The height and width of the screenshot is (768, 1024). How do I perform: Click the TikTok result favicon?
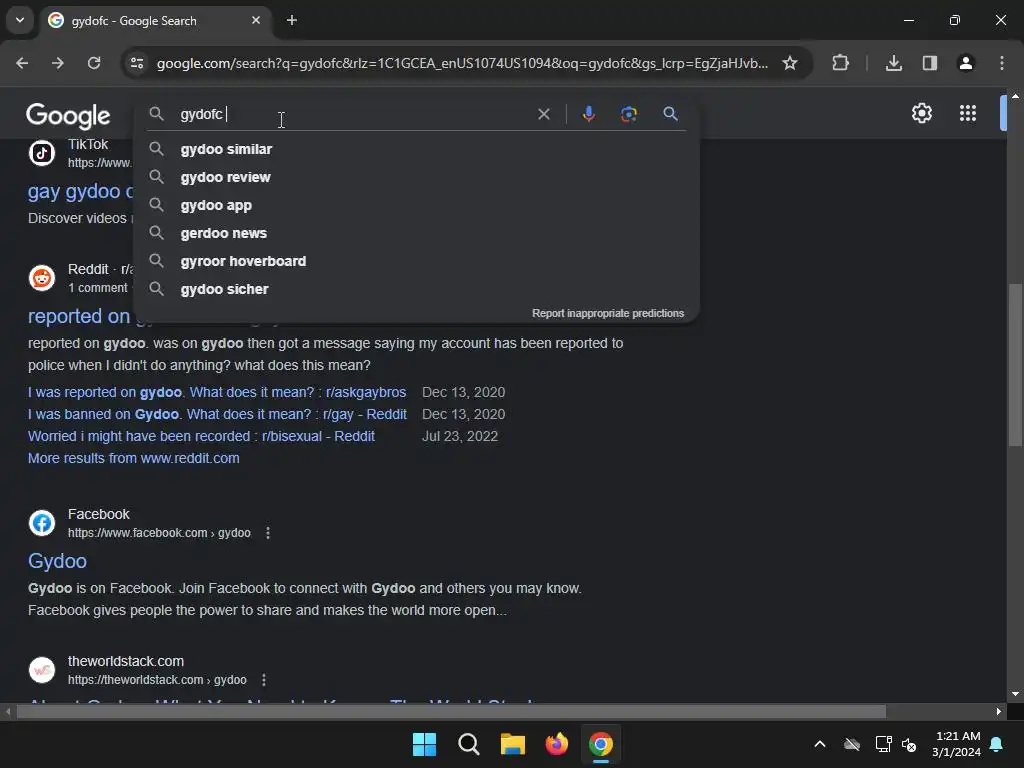(42, 153)
